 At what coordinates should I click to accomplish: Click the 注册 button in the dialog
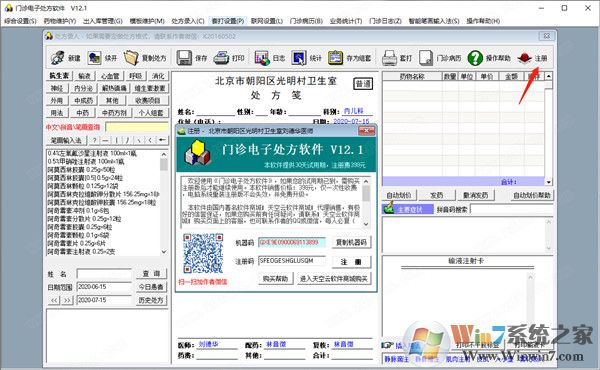[351, 262]
